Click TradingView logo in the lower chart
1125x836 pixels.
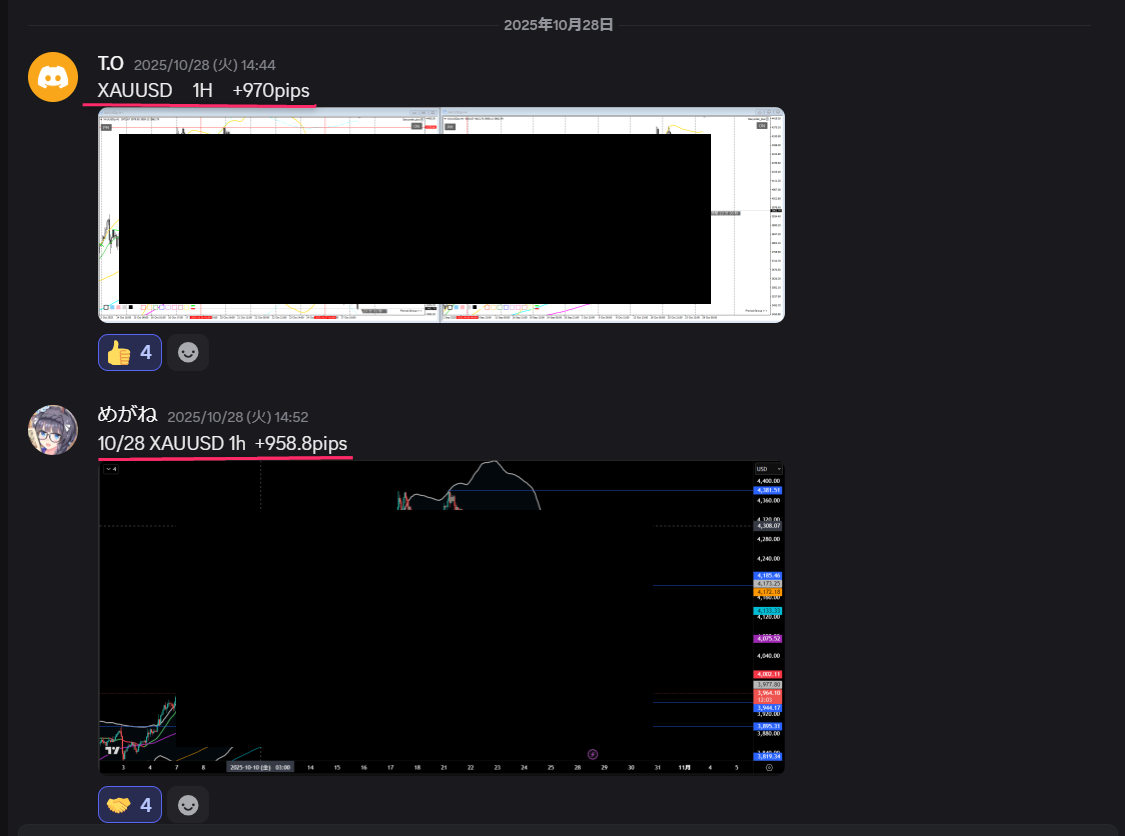point(112,749)
